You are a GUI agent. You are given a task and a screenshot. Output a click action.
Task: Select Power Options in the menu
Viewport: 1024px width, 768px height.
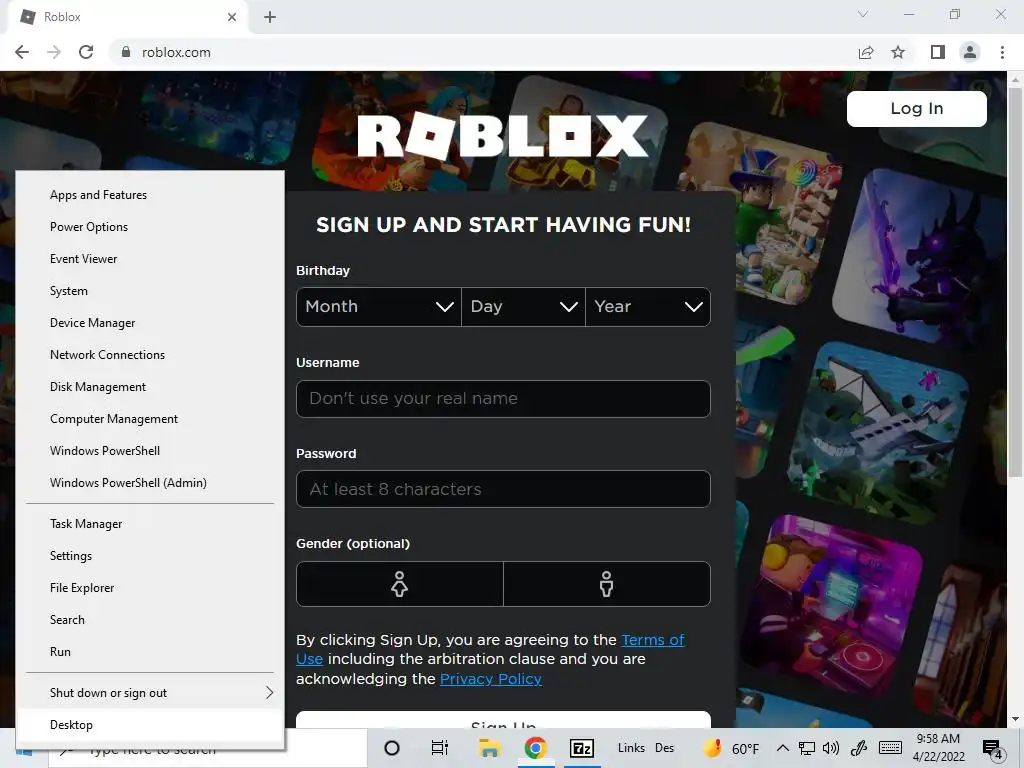[150, 227]
